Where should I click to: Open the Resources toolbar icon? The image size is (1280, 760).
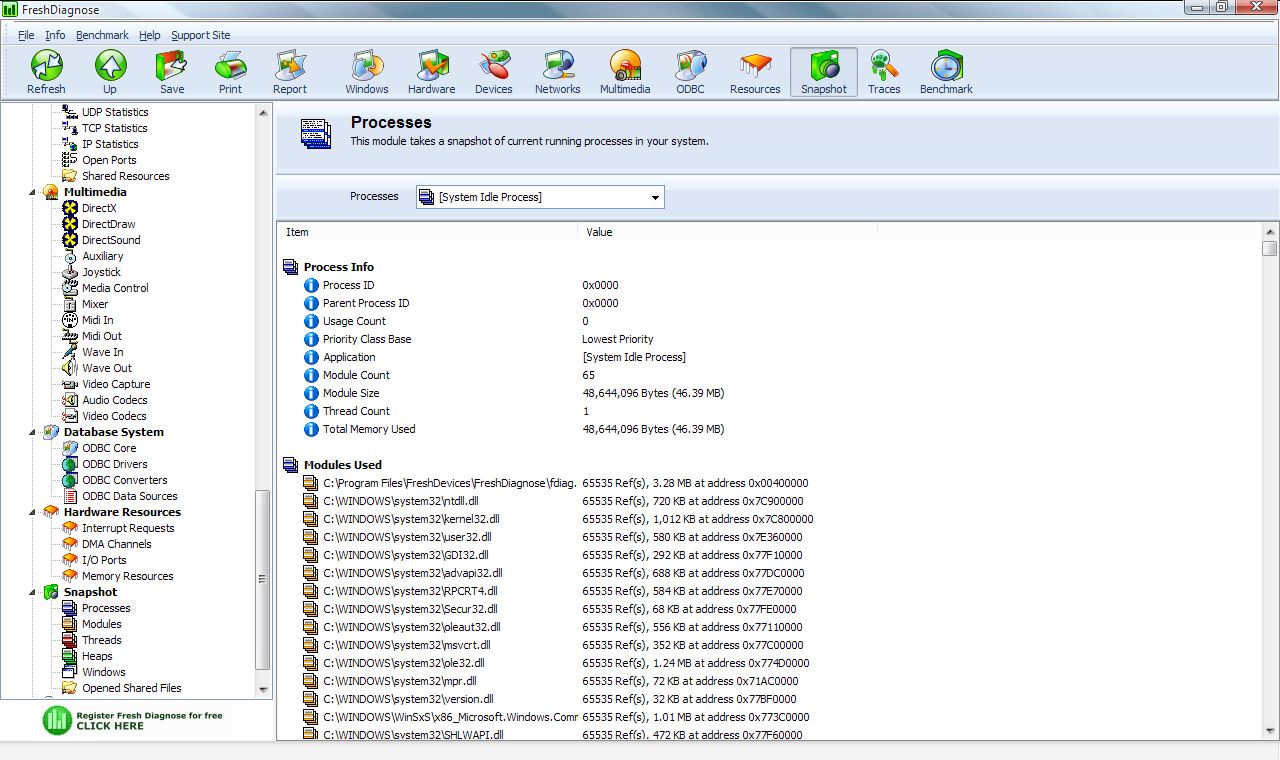pyautogui.click(x=755, y=72)
